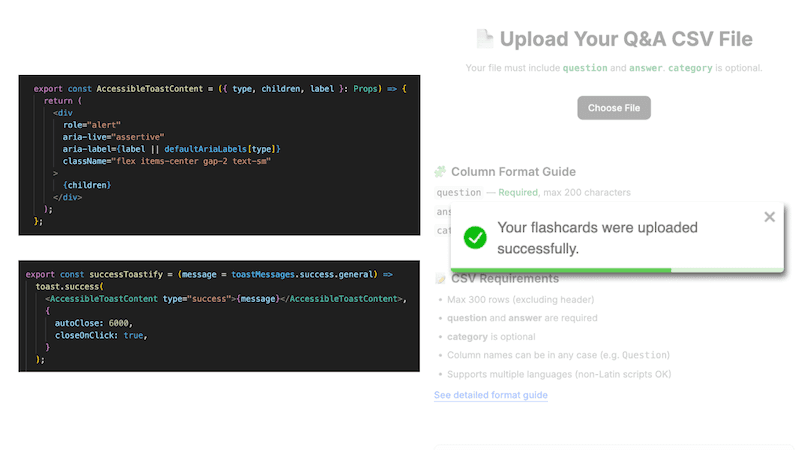The height and width of the screenshot is (450, 800).
Task: Click the green checkmark success icon
Action: [x=475, y=238]
